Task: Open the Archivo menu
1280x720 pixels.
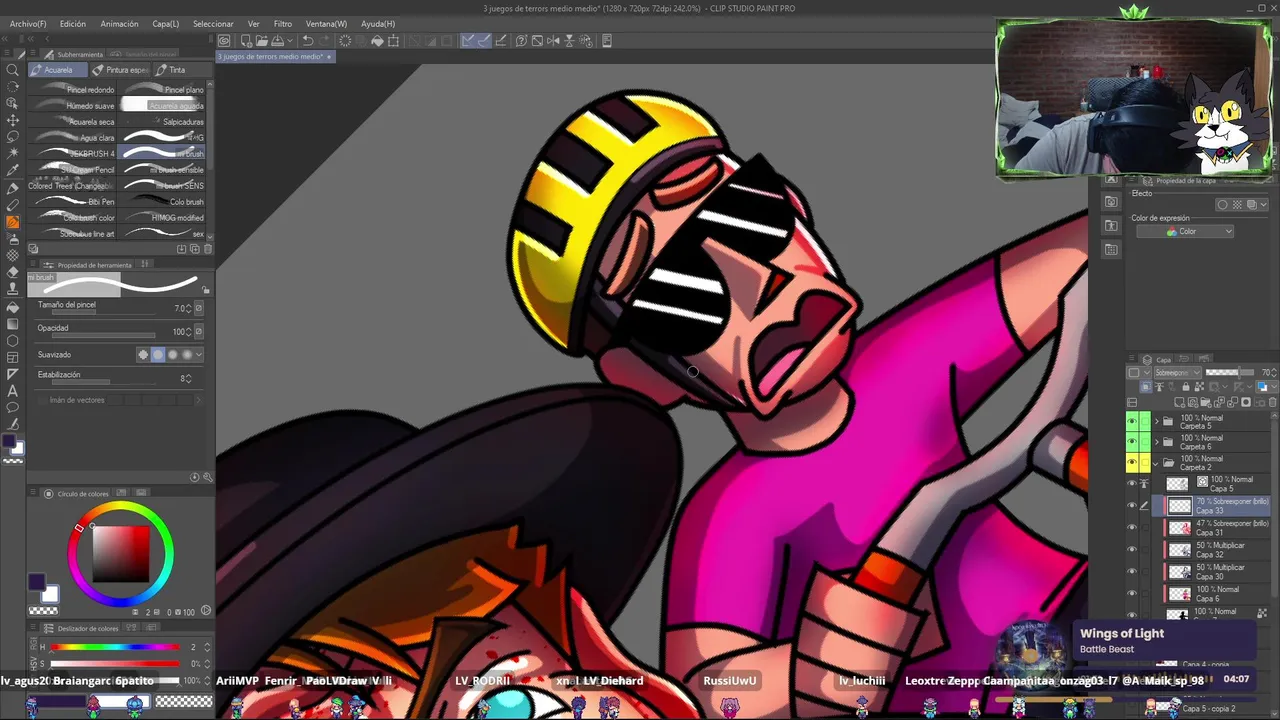Action: [x=27, y=24]
